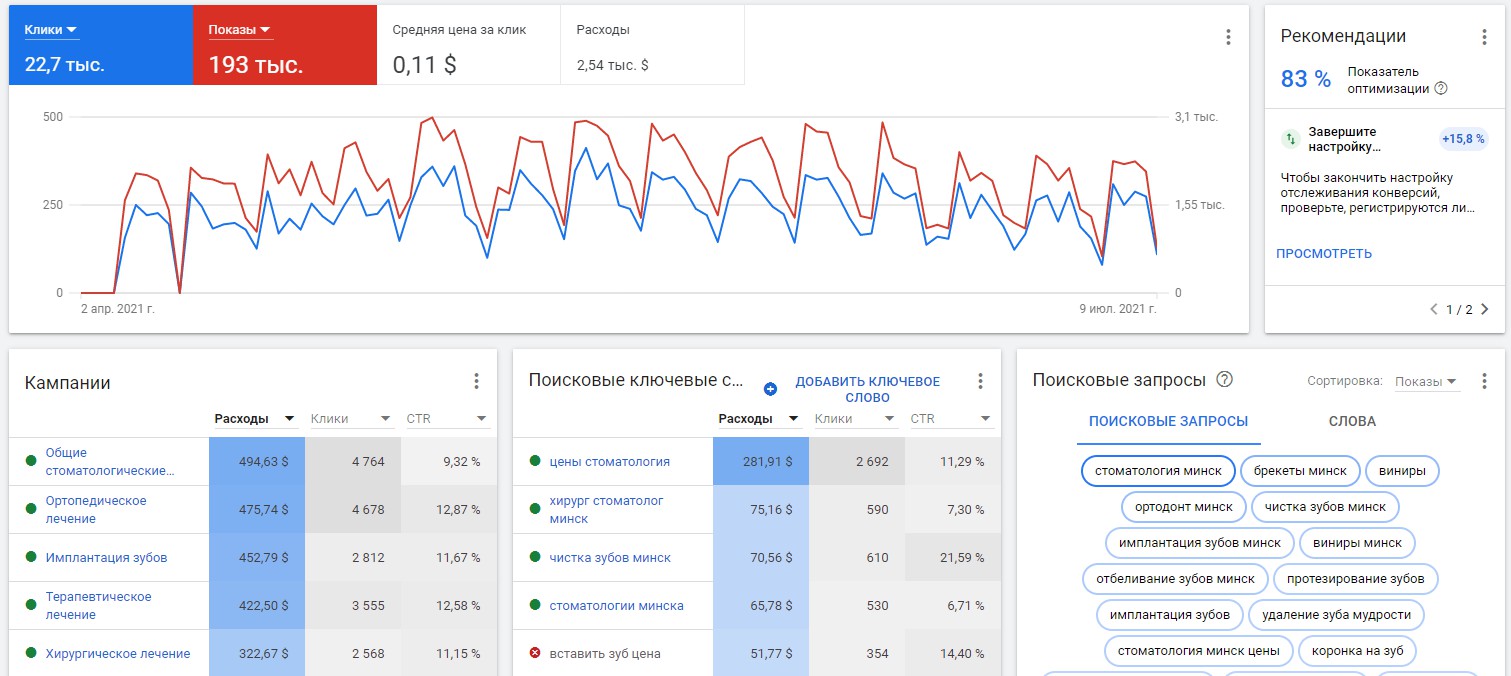Select the Расходы metric tile

click(652, 45)
